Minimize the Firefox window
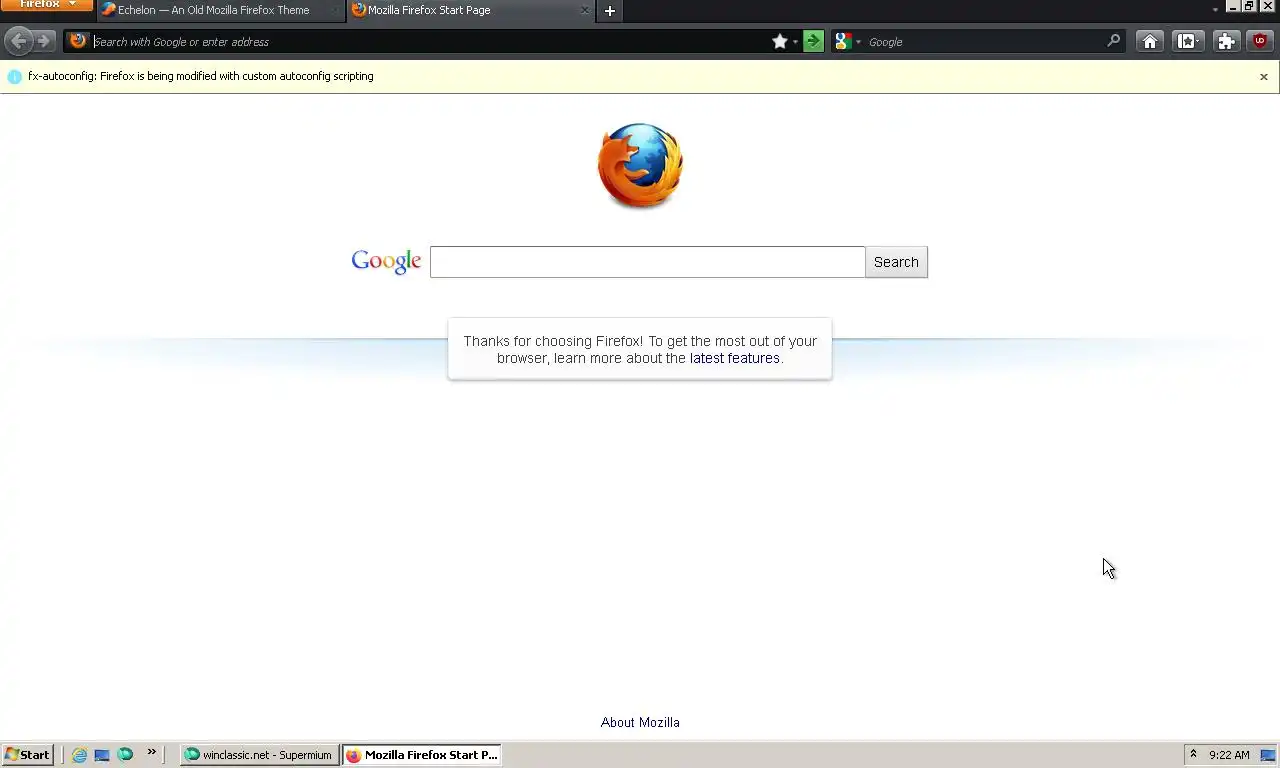Image resolution: width=1280 pixels, height=768 pixels. (1233, 6)
